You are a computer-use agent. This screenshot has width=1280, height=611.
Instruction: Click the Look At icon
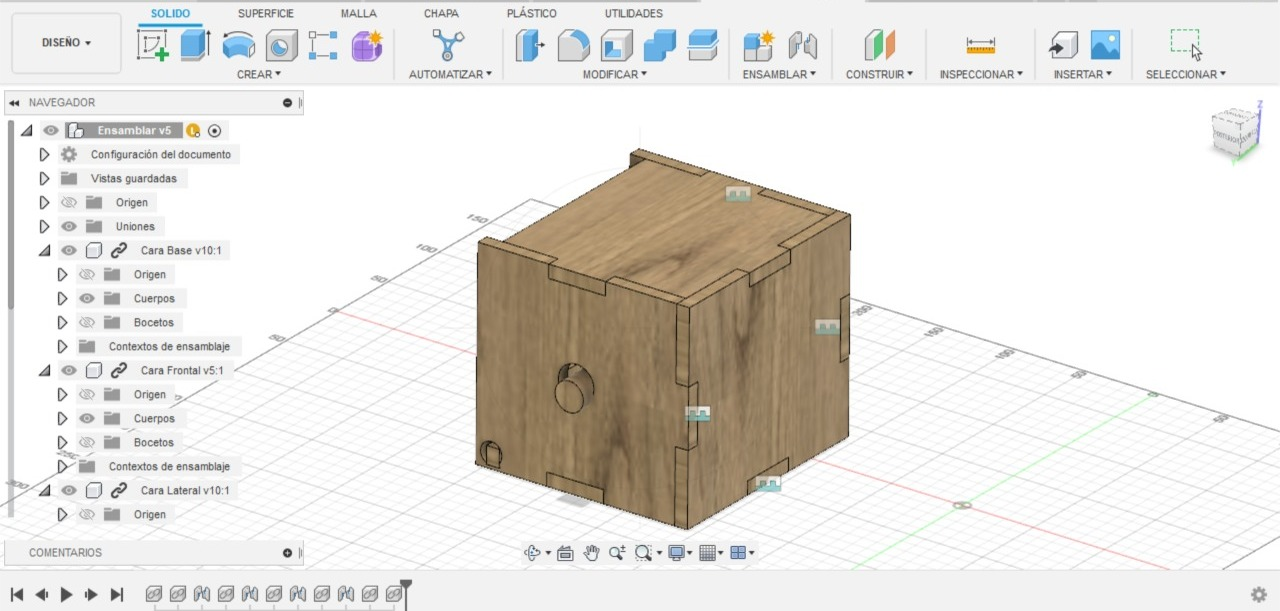click(x=565, y=552)
